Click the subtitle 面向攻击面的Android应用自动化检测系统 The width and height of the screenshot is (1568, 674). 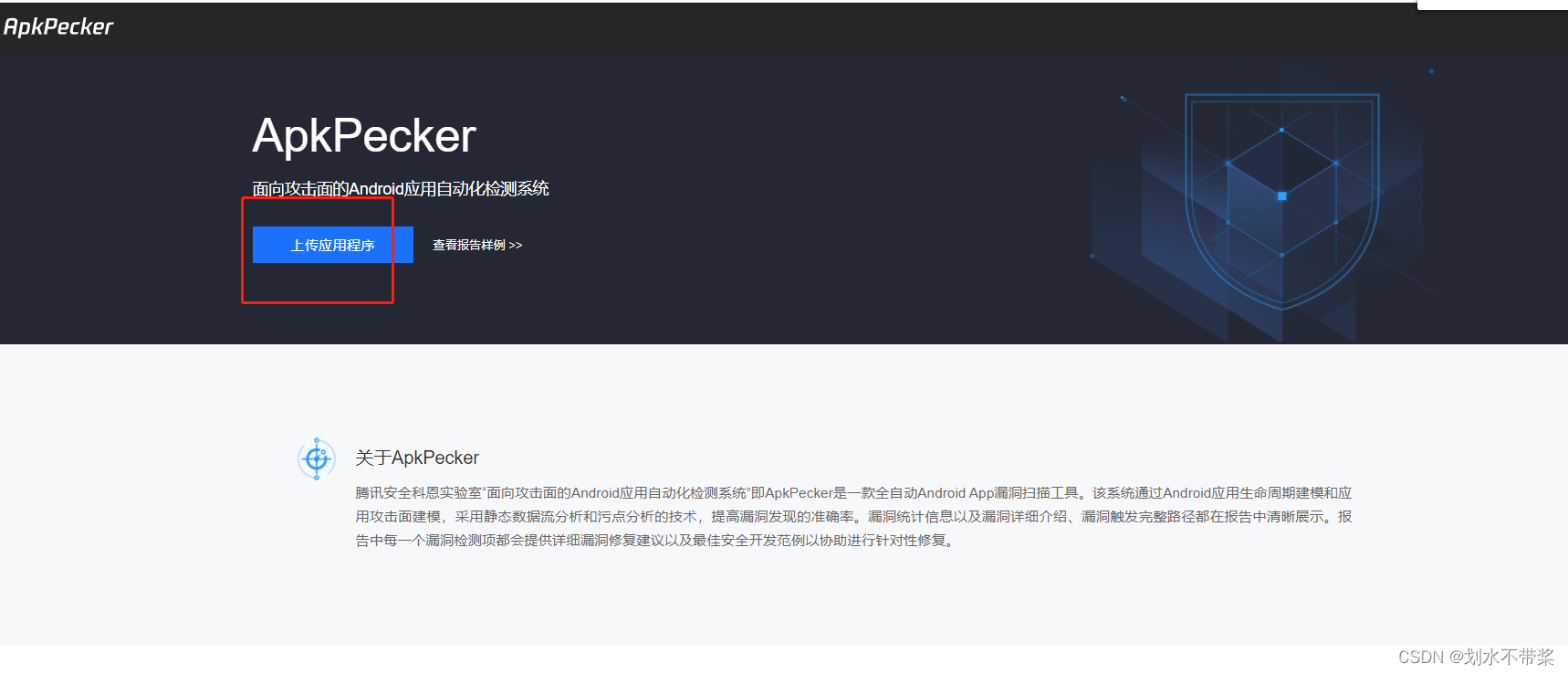click(x=401, y=189)
